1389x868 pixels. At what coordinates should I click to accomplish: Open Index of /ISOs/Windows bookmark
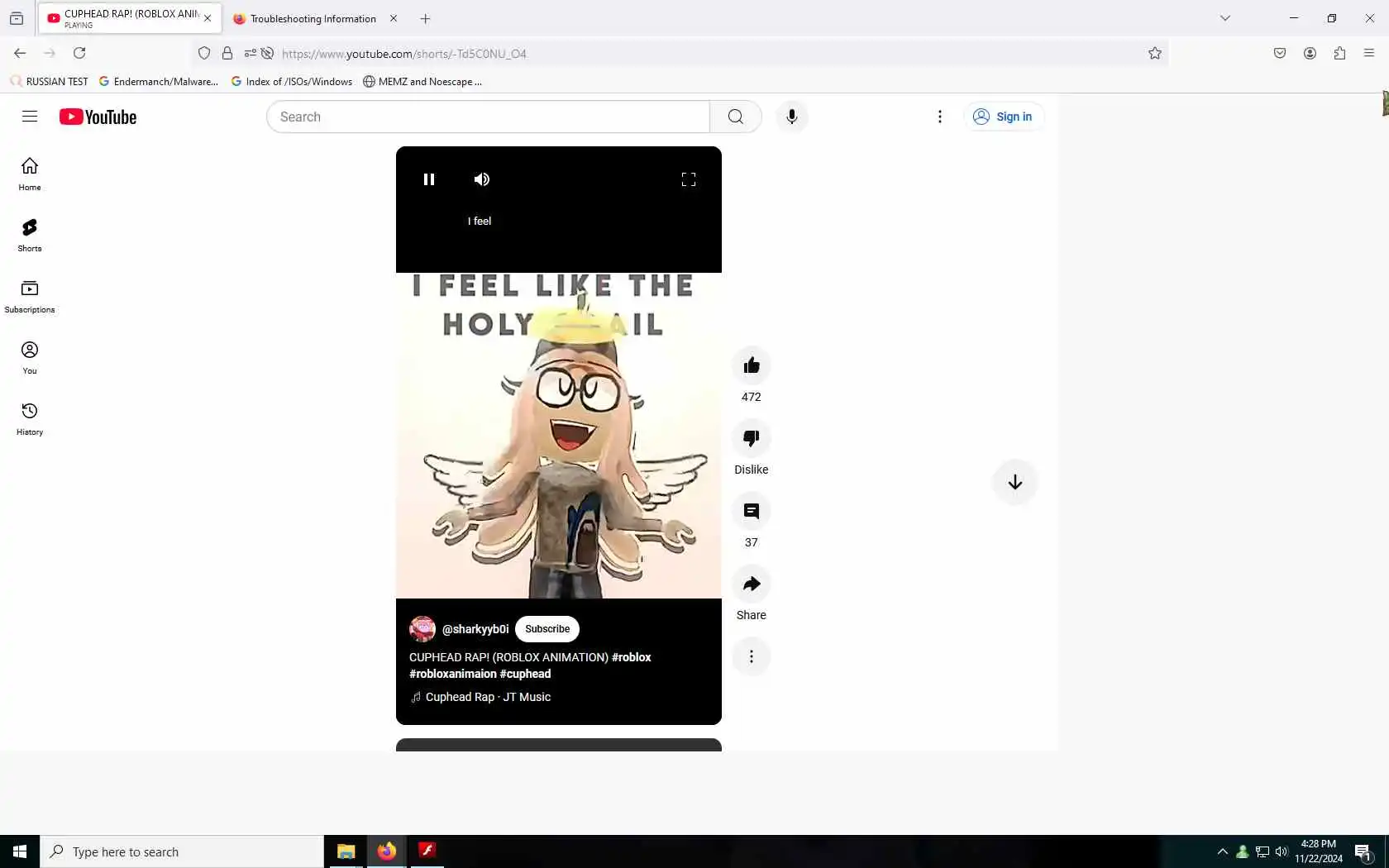(292, 81)
